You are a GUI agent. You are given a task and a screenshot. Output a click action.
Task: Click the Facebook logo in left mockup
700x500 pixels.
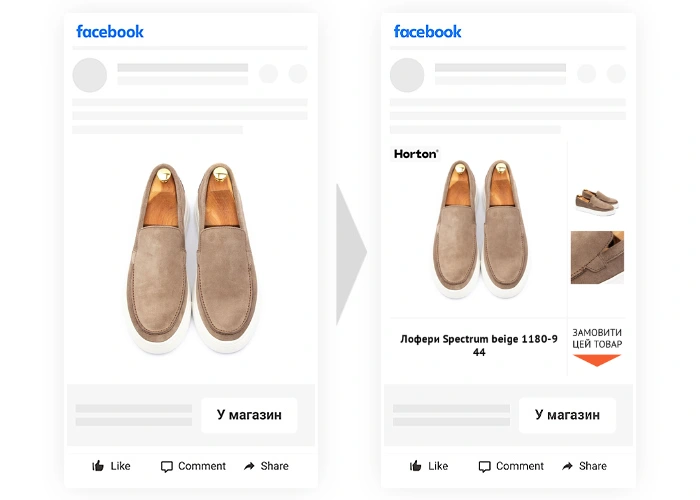110,32
